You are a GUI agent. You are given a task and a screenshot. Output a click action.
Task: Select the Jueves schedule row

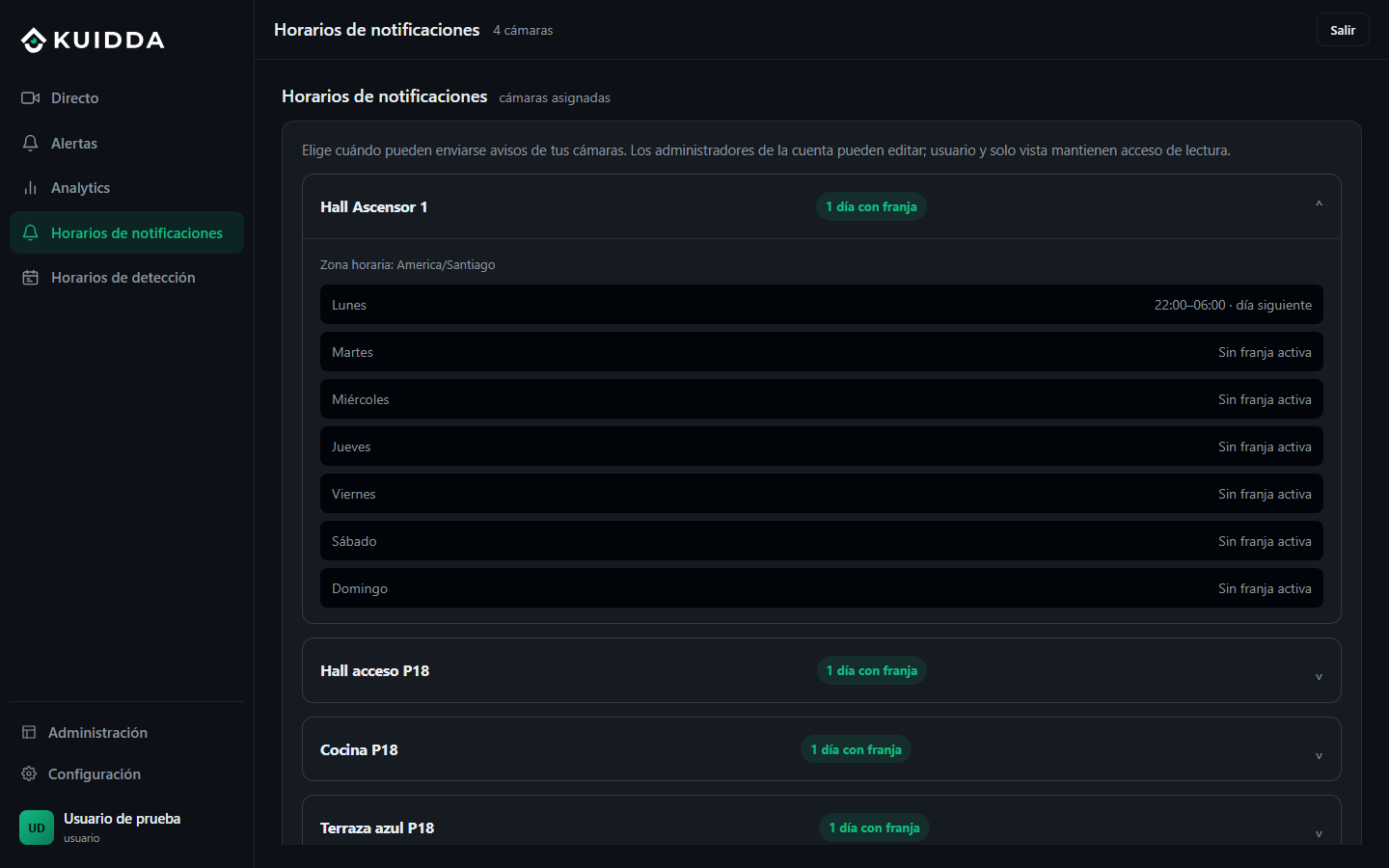click(x=822, y=447)
